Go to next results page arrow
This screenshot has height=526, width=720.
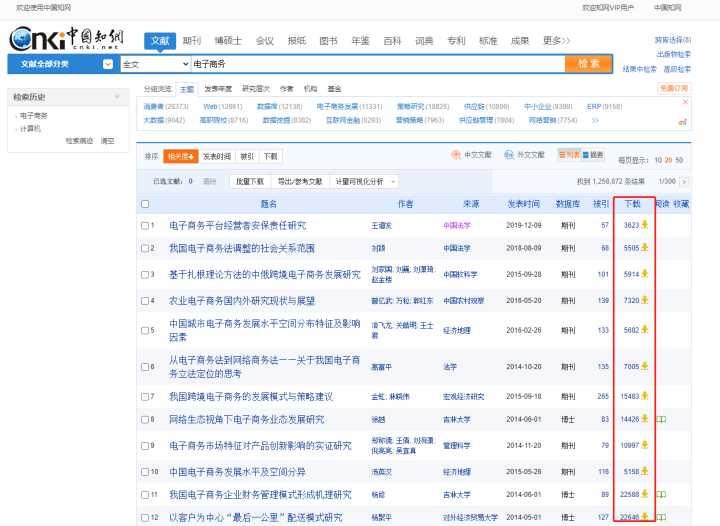click(684, 182)
